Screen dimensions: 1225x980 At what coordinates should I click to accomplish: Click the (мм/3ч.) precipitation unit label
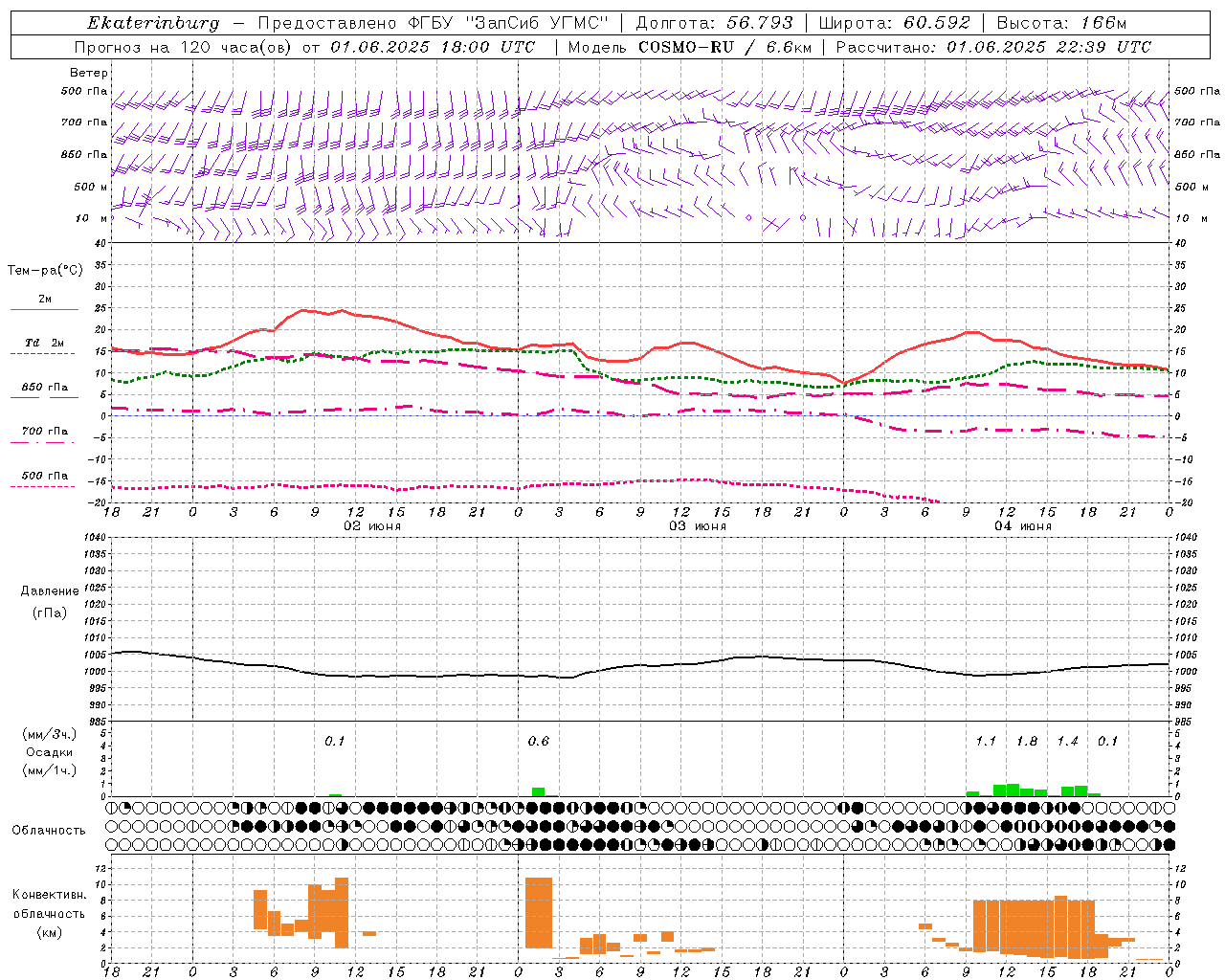click(50, 734)
